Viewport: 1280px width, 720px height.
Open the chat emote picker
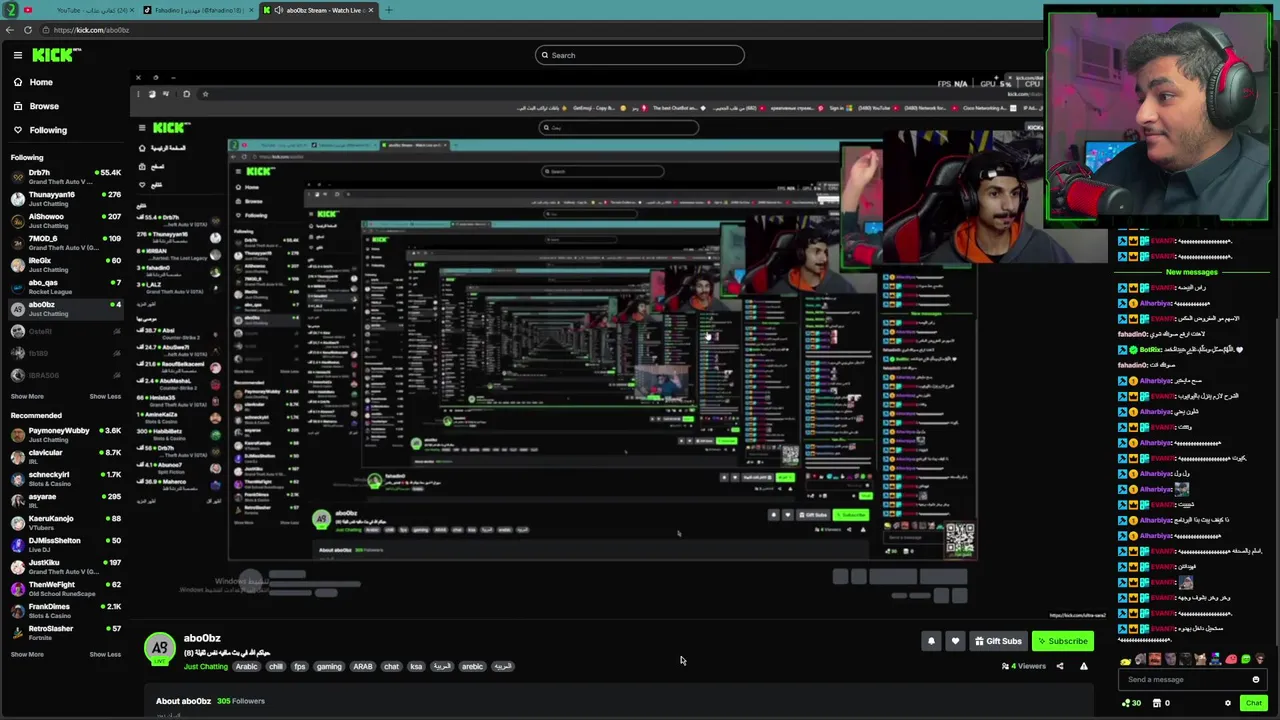point(1256,680)
